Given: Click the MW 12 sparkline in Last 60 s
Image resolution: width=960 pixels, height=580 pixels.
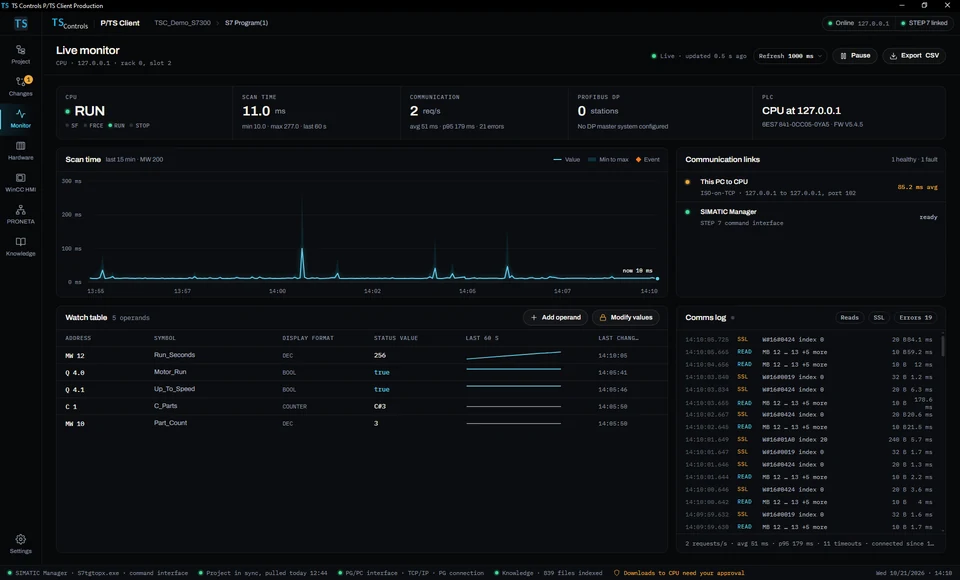Looking at the screenshot, I should [x=514, y=355].
